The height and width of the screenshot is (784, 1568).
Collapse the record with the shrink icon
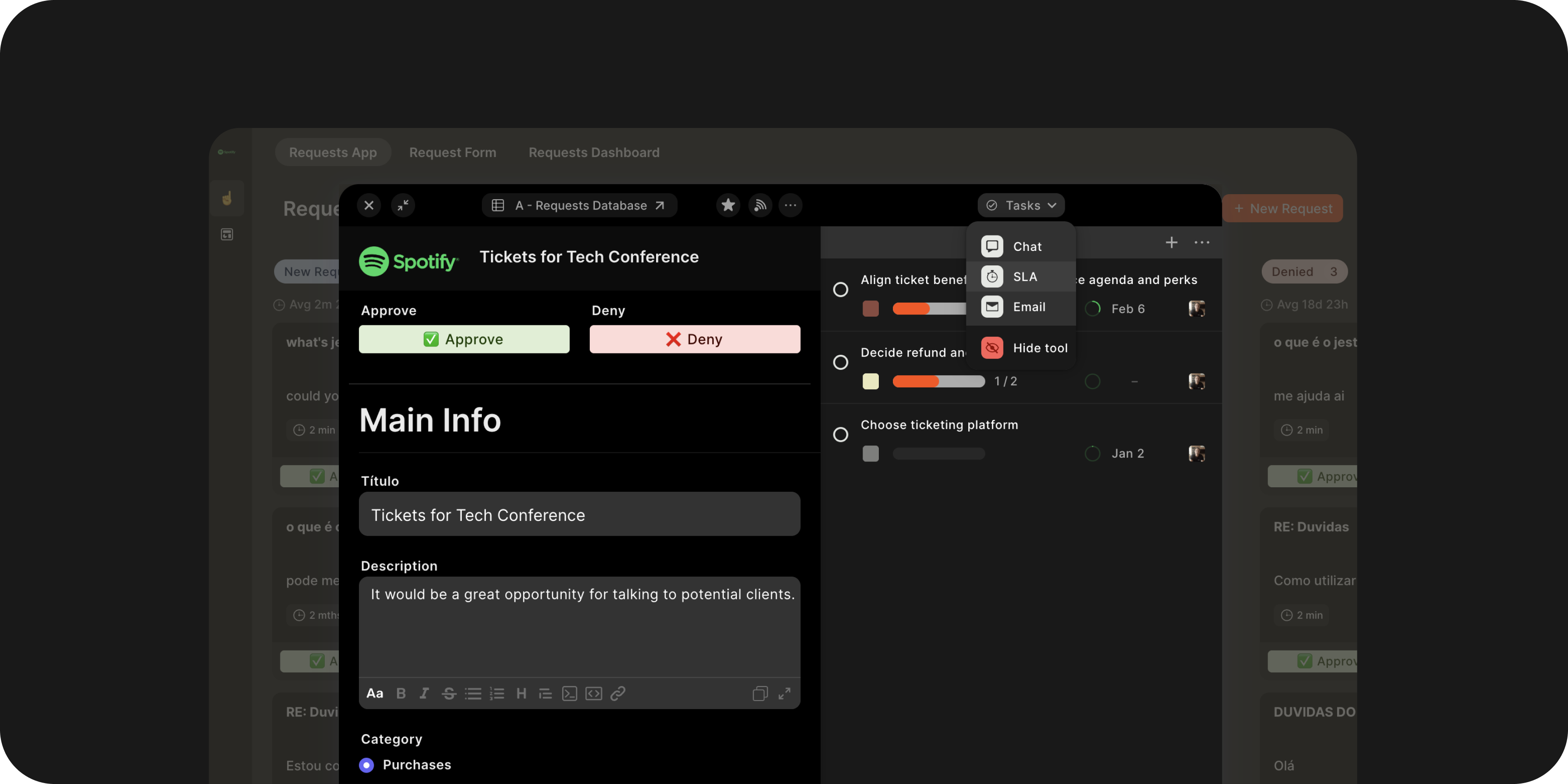click(403, 205)
